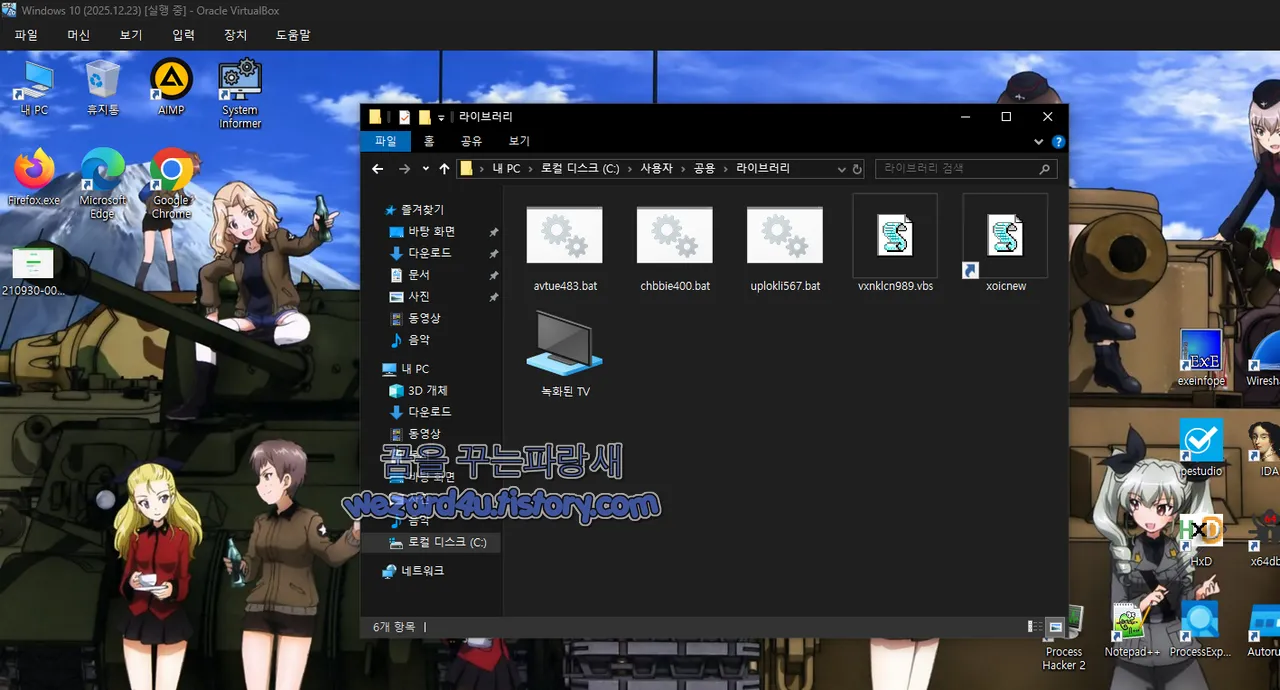The width and height of the screenshot is (1280, 690).
Task: Open VirtualBox 파일 menu
Action: click(26, 35)
